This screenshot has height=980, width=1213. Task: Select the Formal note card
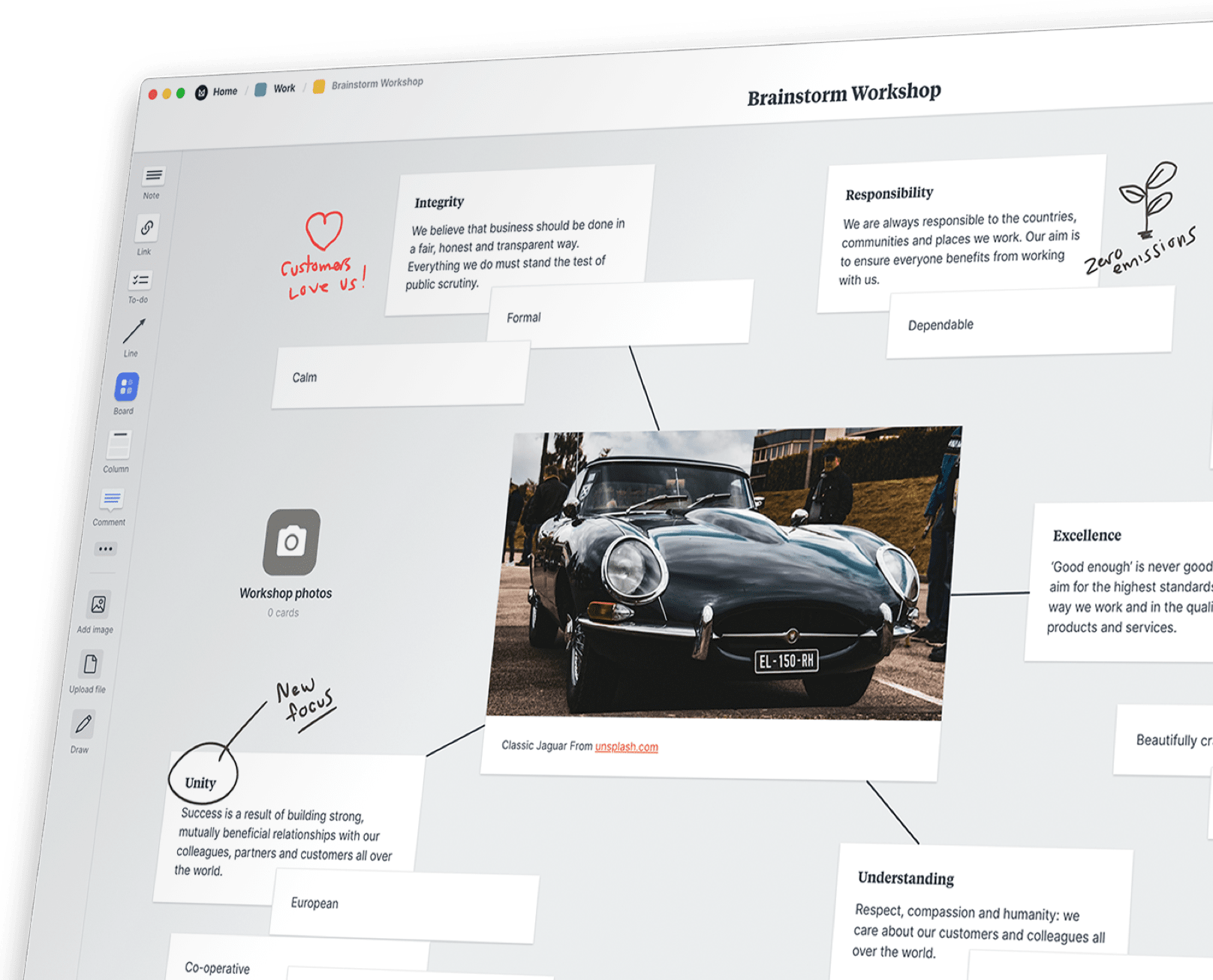(x=620, y=315)
